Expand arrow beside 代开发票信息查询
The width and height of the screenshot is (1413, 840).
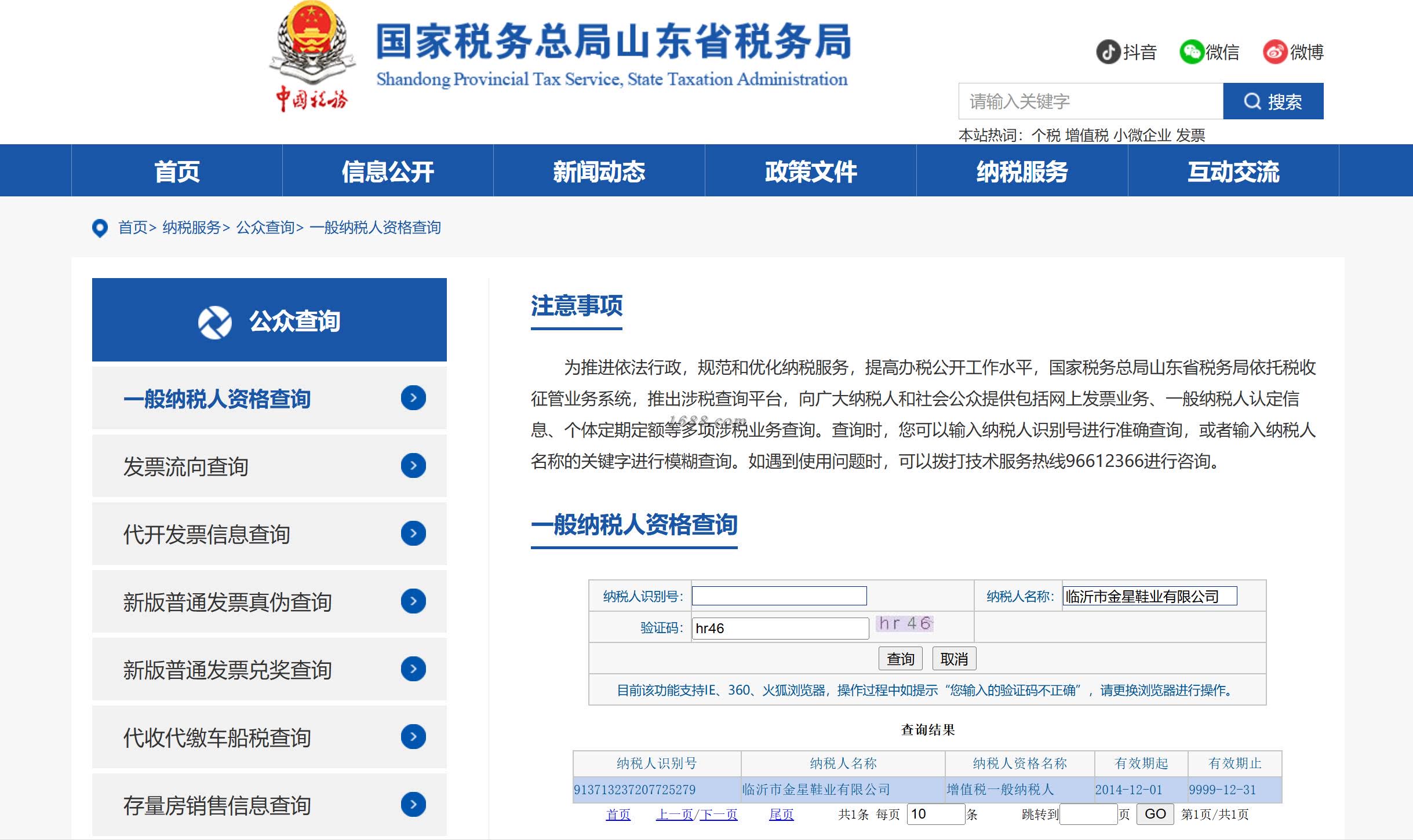click(x=413, y=534)
